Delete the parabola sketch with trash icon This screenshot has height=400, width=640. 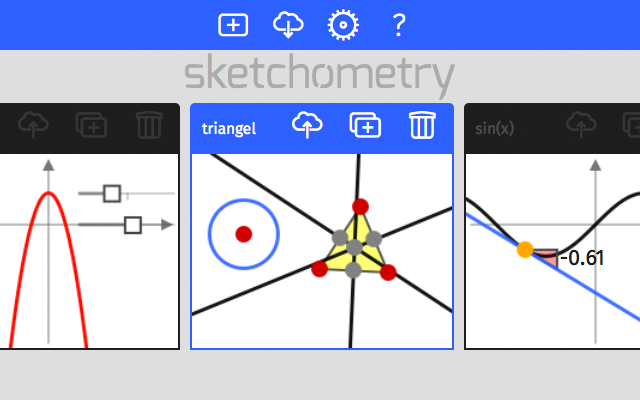149,125
